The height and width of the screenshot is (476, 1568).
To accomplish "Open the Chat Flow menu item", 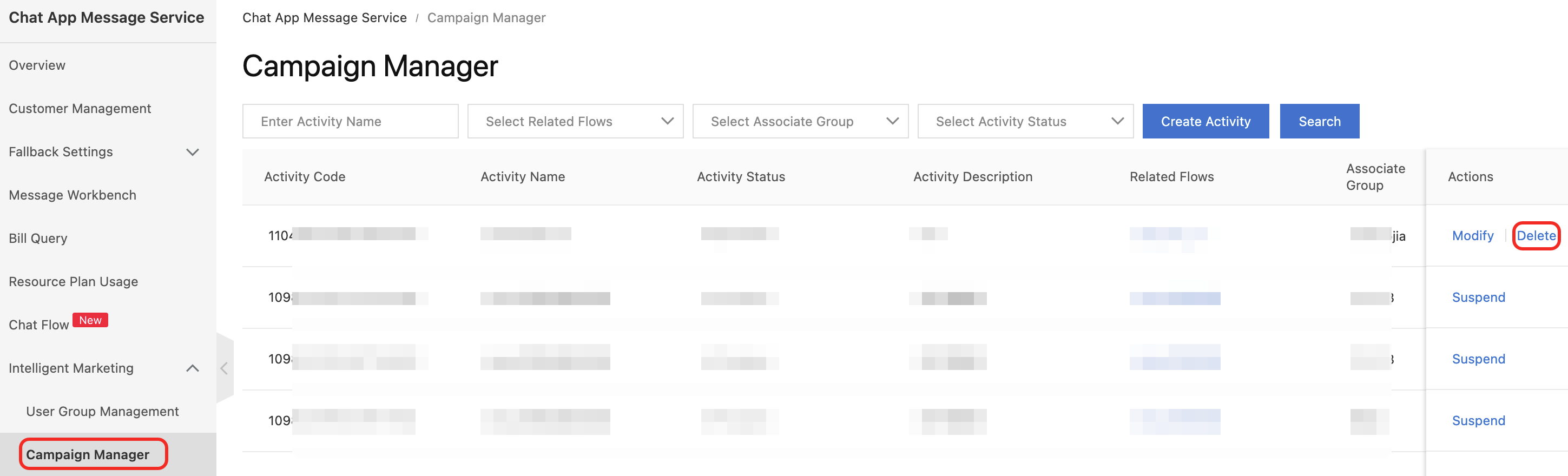I will [39, 325].
